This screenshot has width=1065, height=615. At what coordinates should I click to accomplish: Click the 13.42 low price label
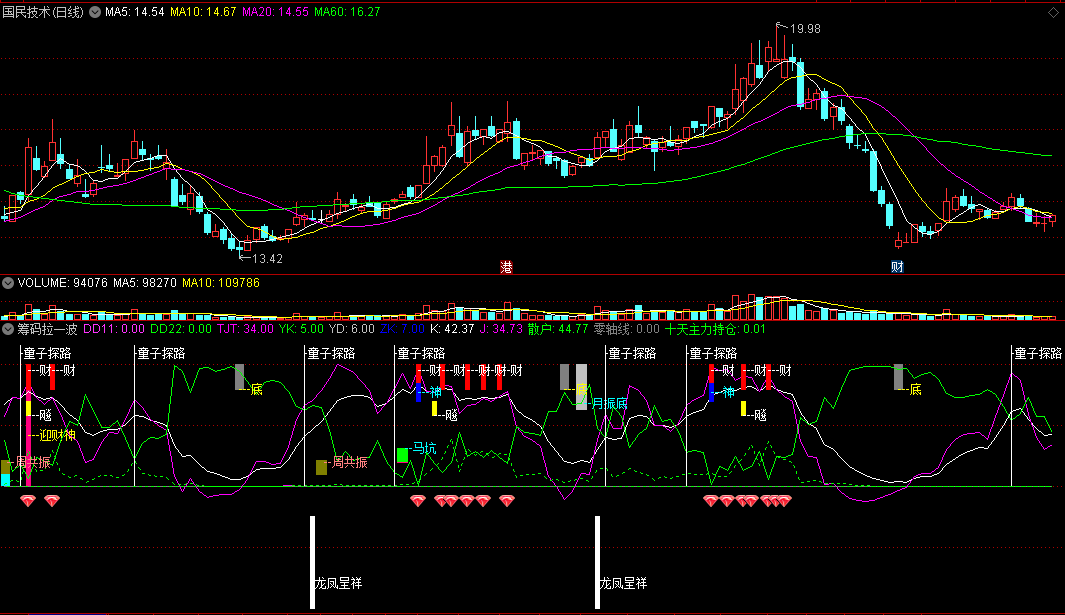point(267,259)
